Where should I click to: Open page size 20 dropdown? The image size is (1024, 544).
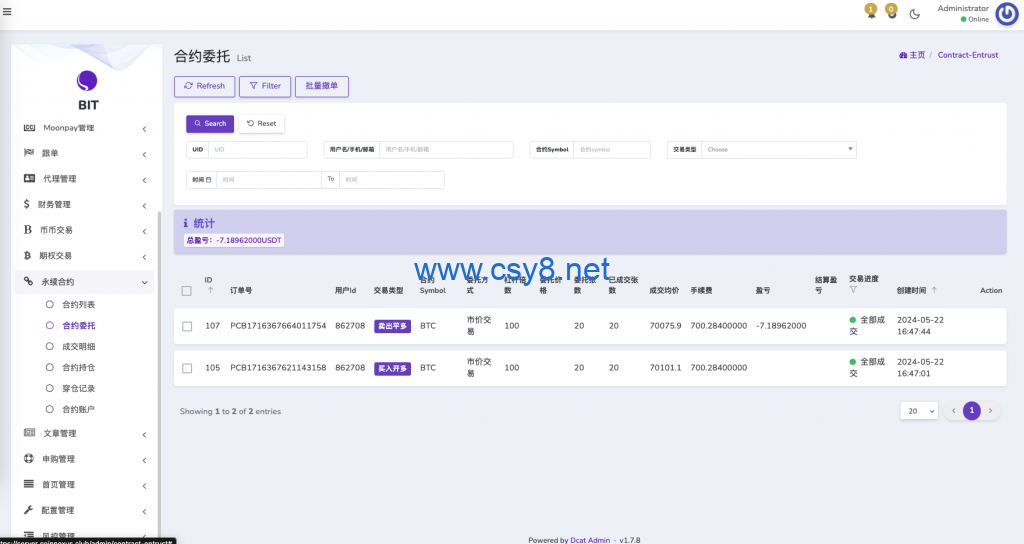tap(919, 411)
